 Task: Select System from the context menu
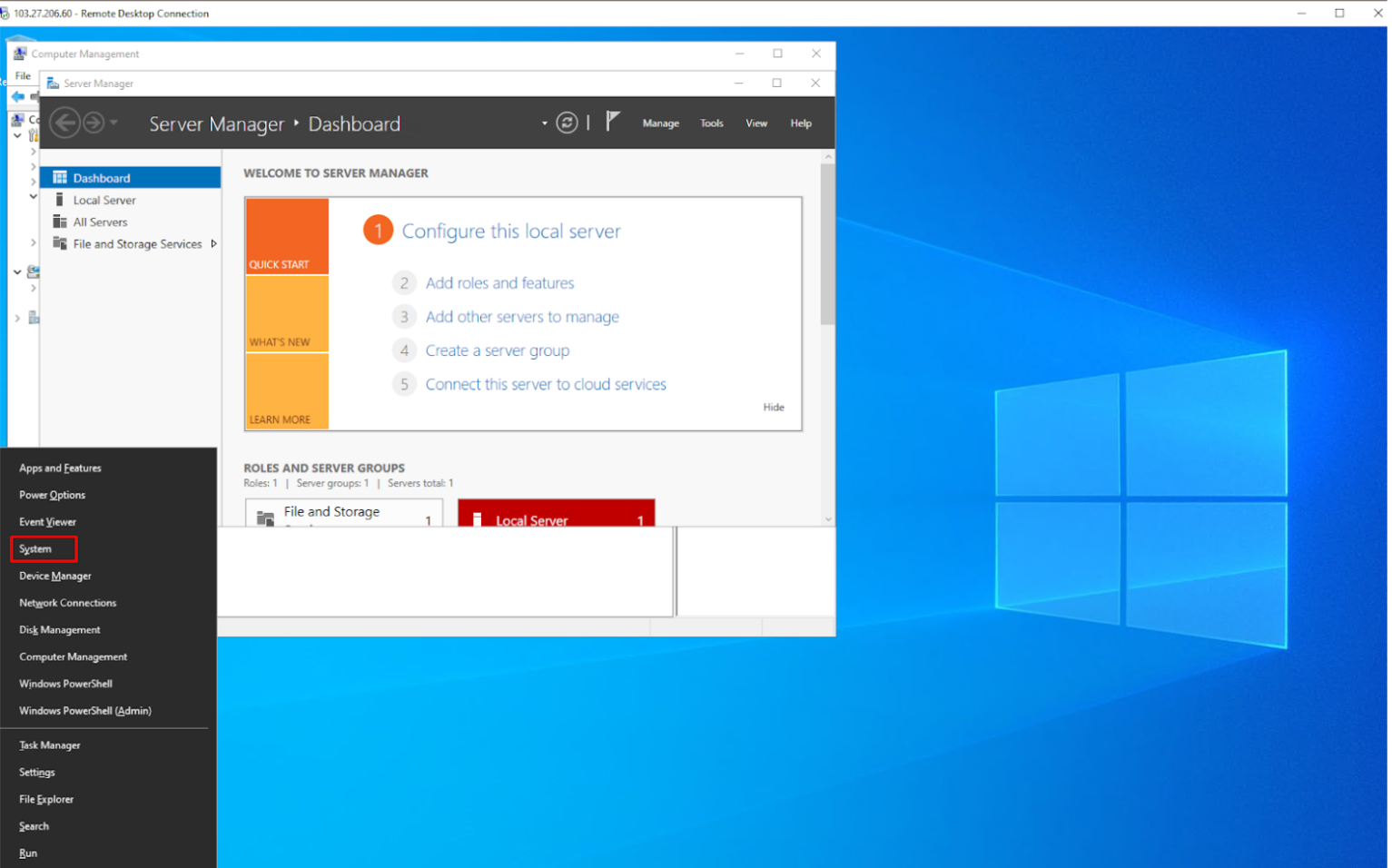[x=35, y=548]
